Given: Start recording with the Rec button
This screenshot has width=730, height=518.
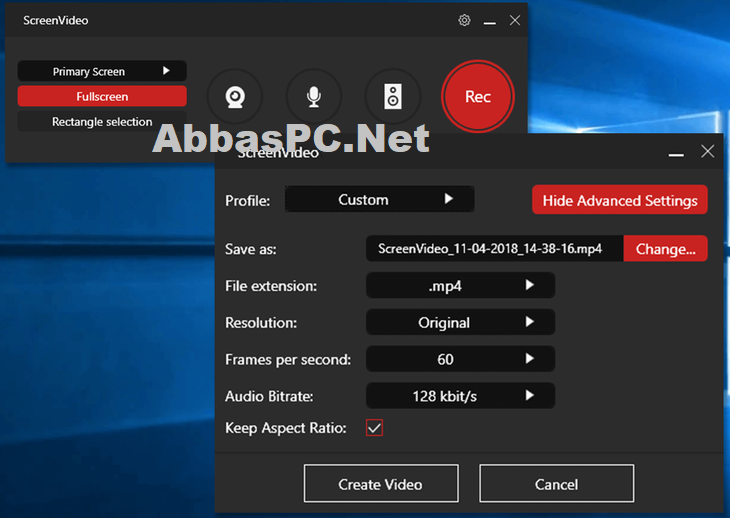Looking at the screenshot, I should coord(478,96).
